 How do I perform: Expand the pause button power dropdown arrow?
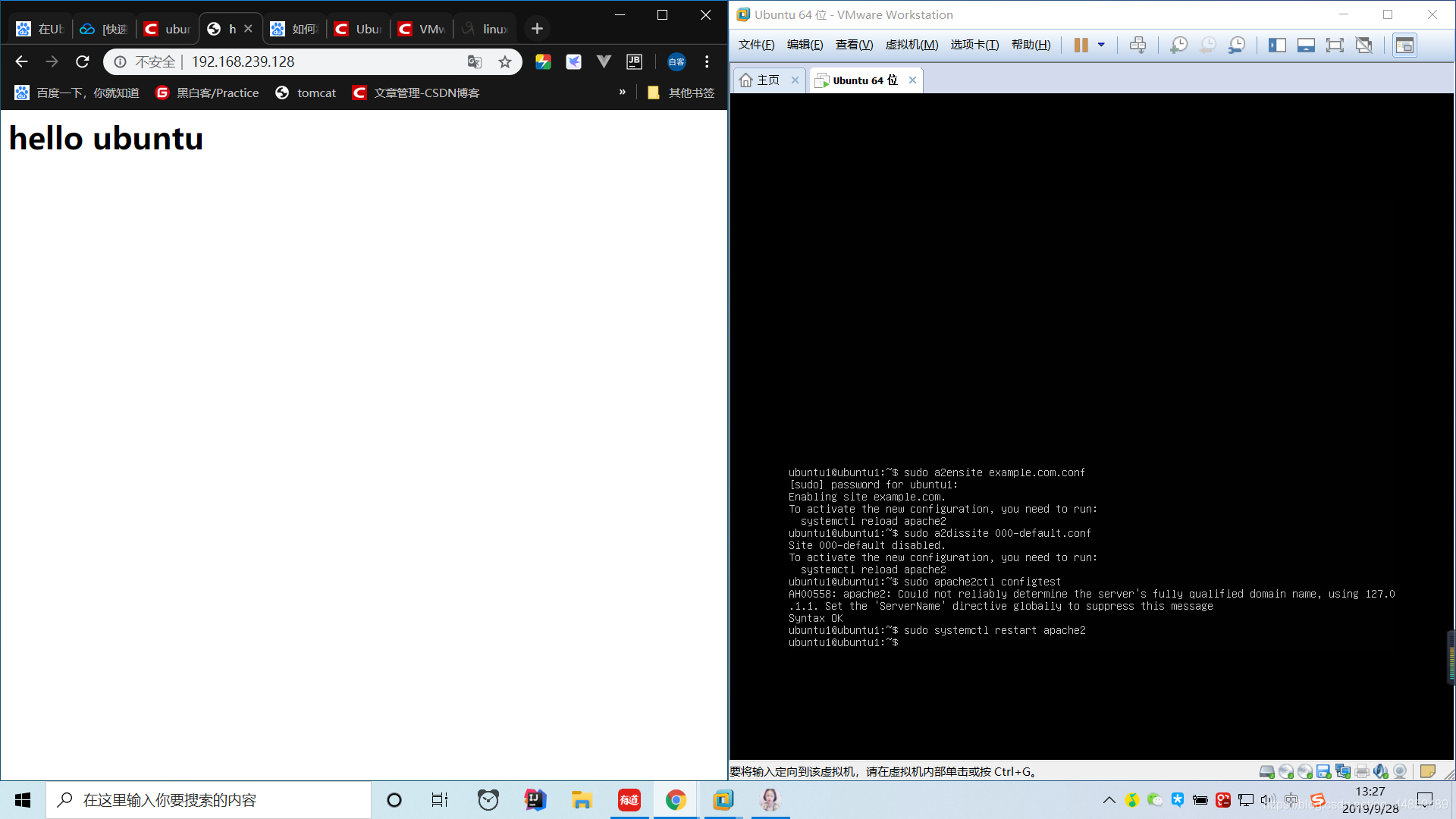(1101, 45)
